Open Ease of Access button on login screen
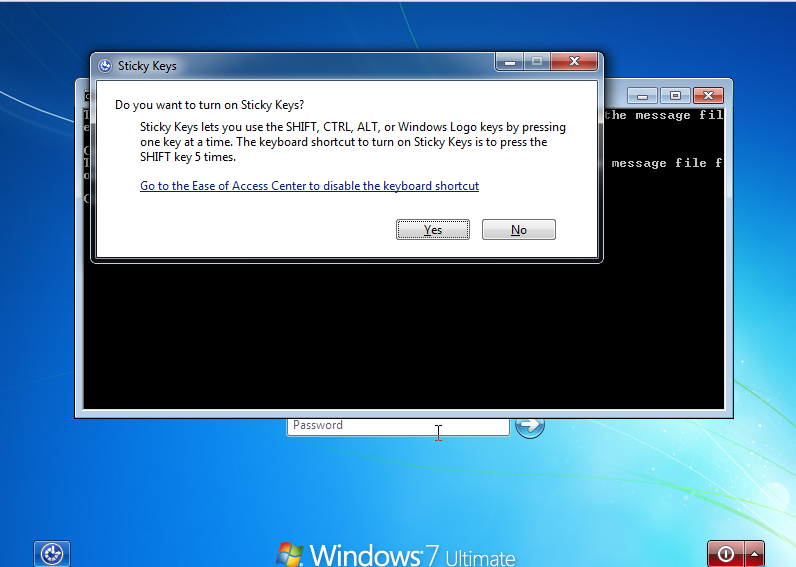Image resolution: width=796 pixels, height=567 pixels. (x=52, y=554)
